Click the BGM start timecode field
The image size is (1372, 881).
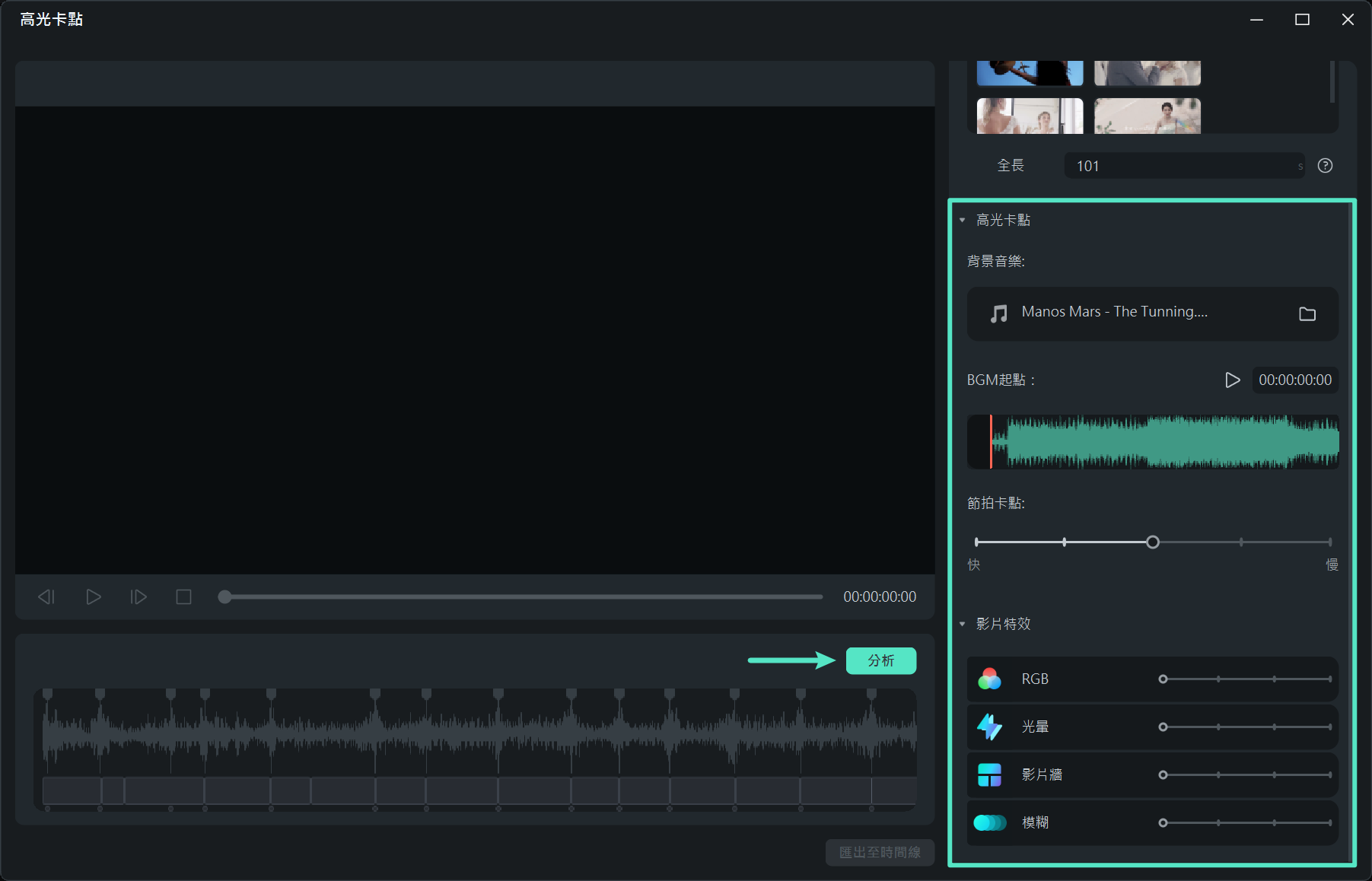(x=1294, y=380)
